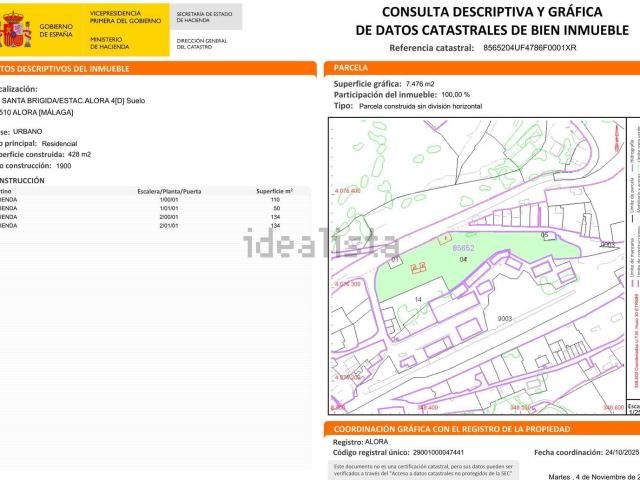Select the construction year '1900'
This screenshot has width=640, height=480.
tap(64, 166)
